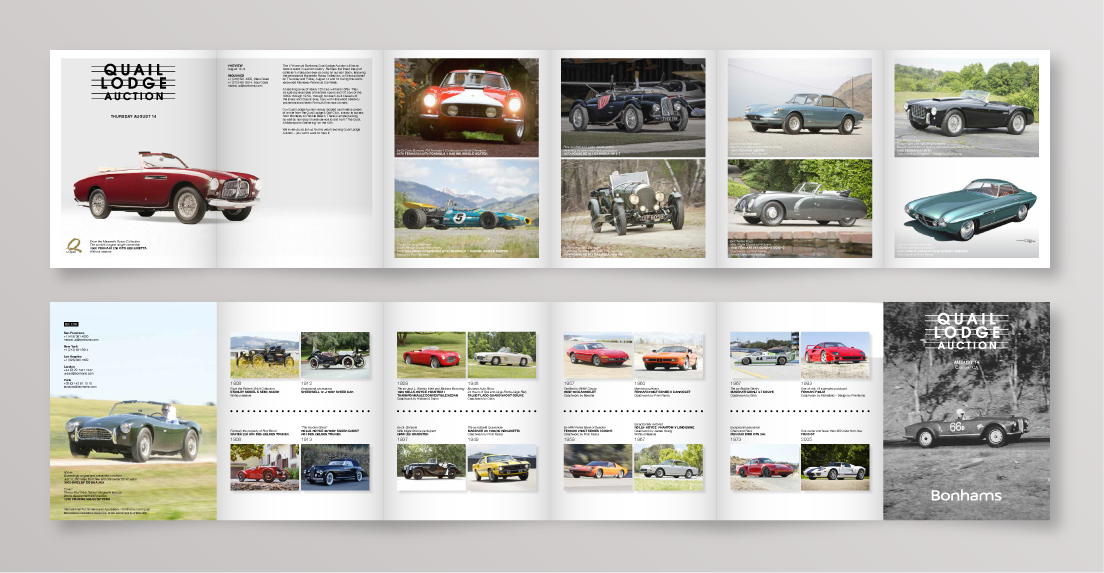The height and width of the screenshot is (573, 1104).
Task: Select the red prewar Alfa racer thumbnail
Action: (x=265, y=467)
